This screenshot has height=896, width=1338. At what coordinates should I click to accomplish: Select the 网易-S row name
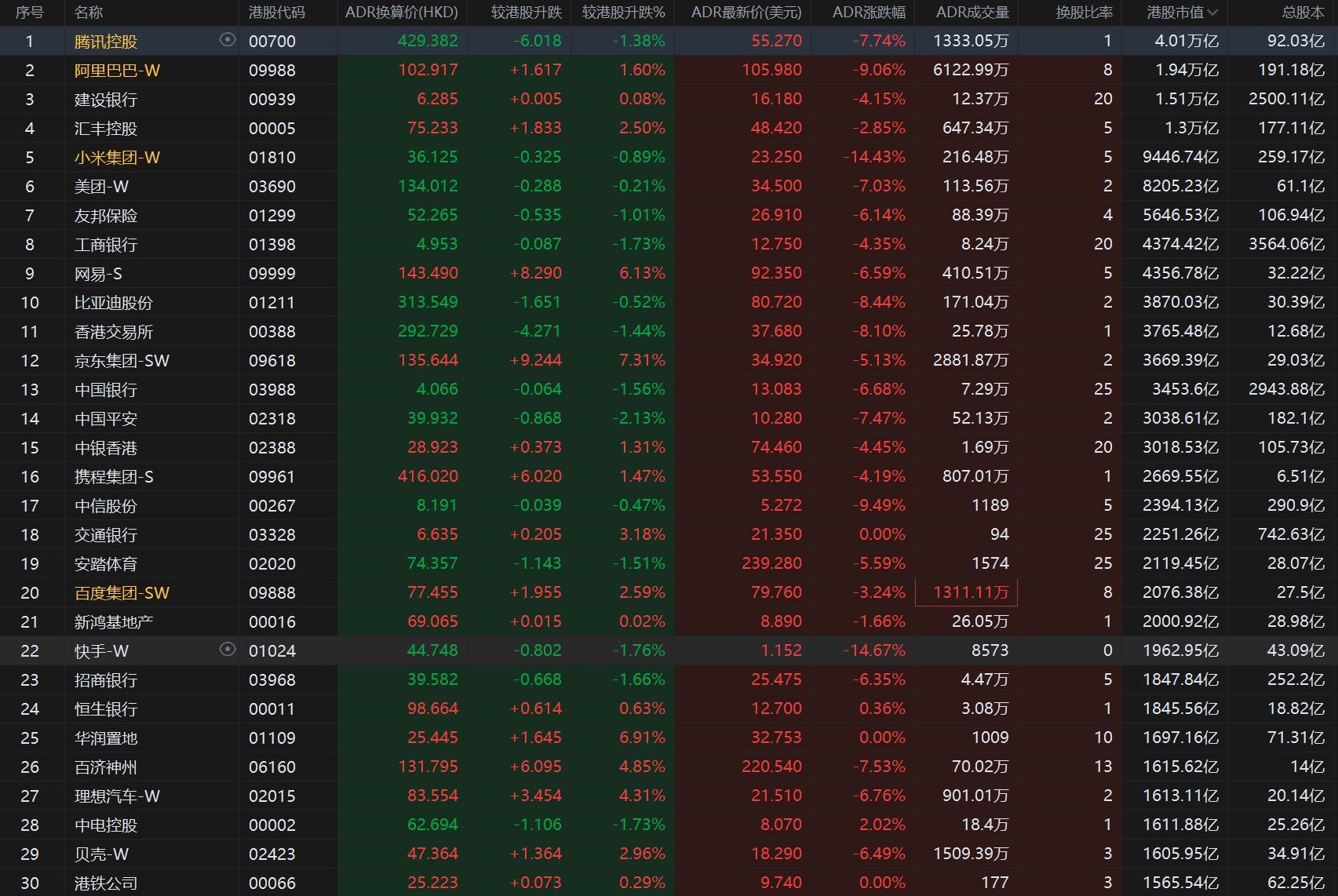point(98,274)
